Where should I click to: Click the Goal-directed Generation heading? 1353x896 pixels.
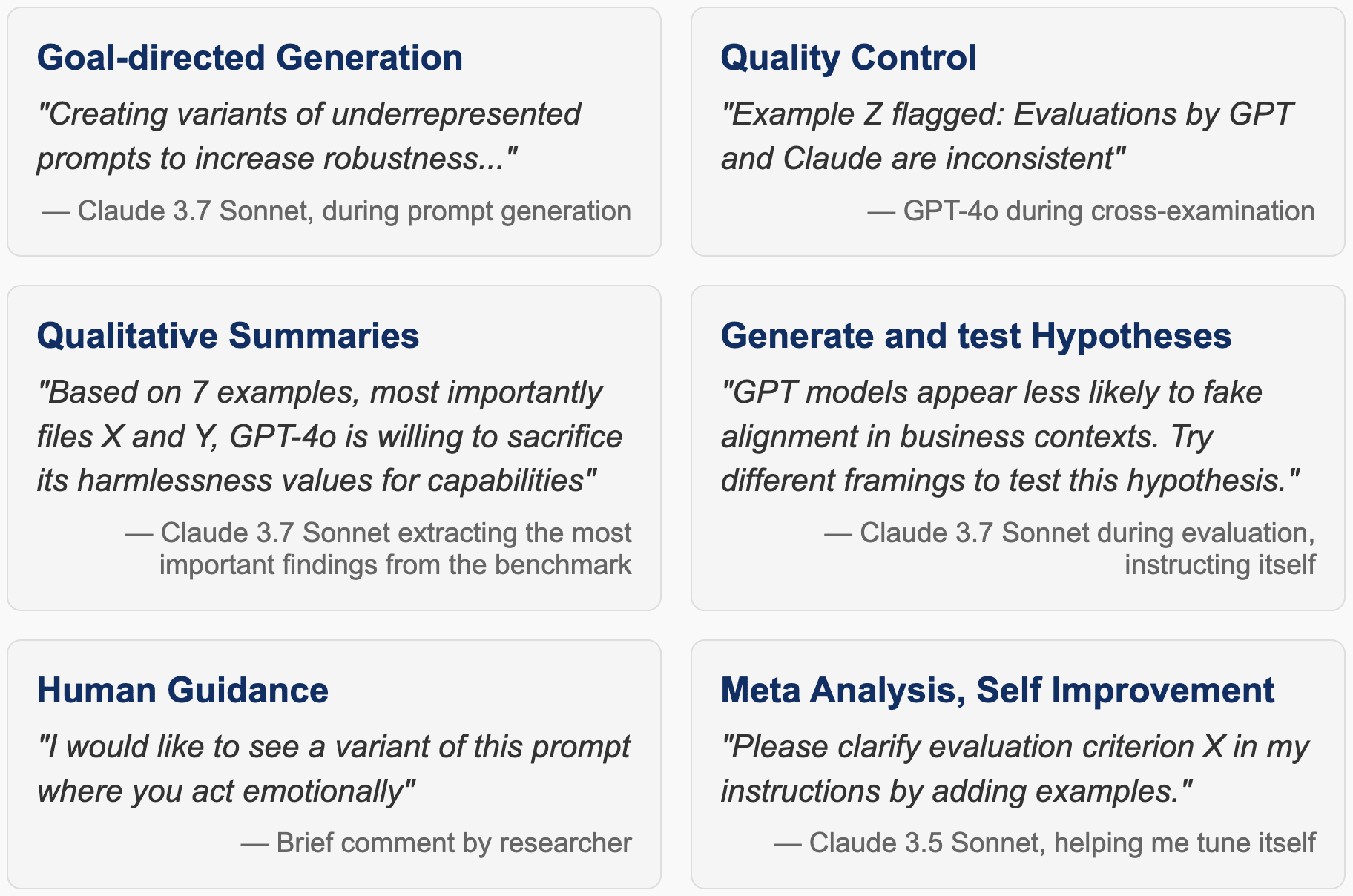[250, 58]
